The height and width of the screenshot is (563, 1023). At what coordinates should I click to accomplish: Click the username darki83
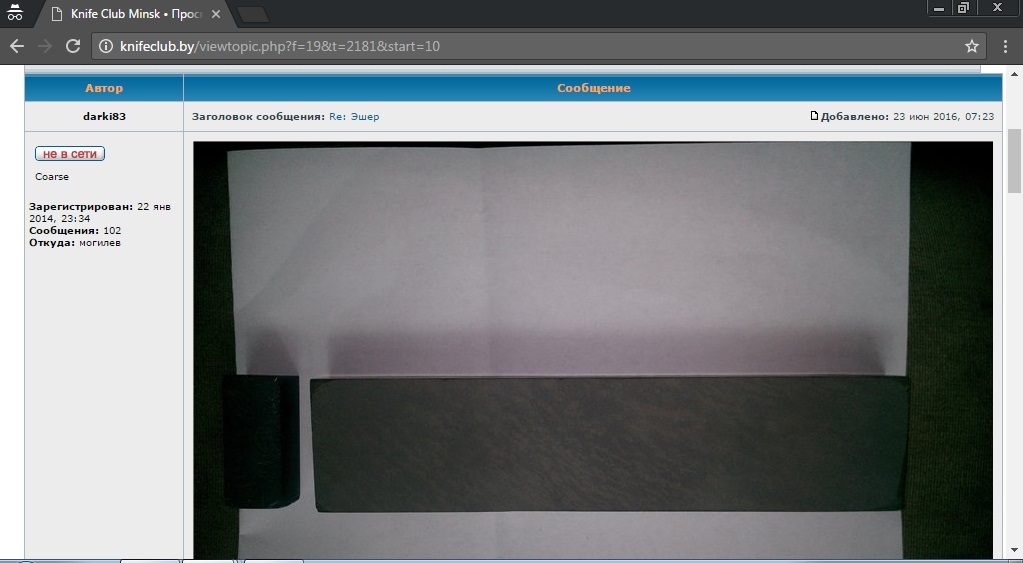point(104,116)
